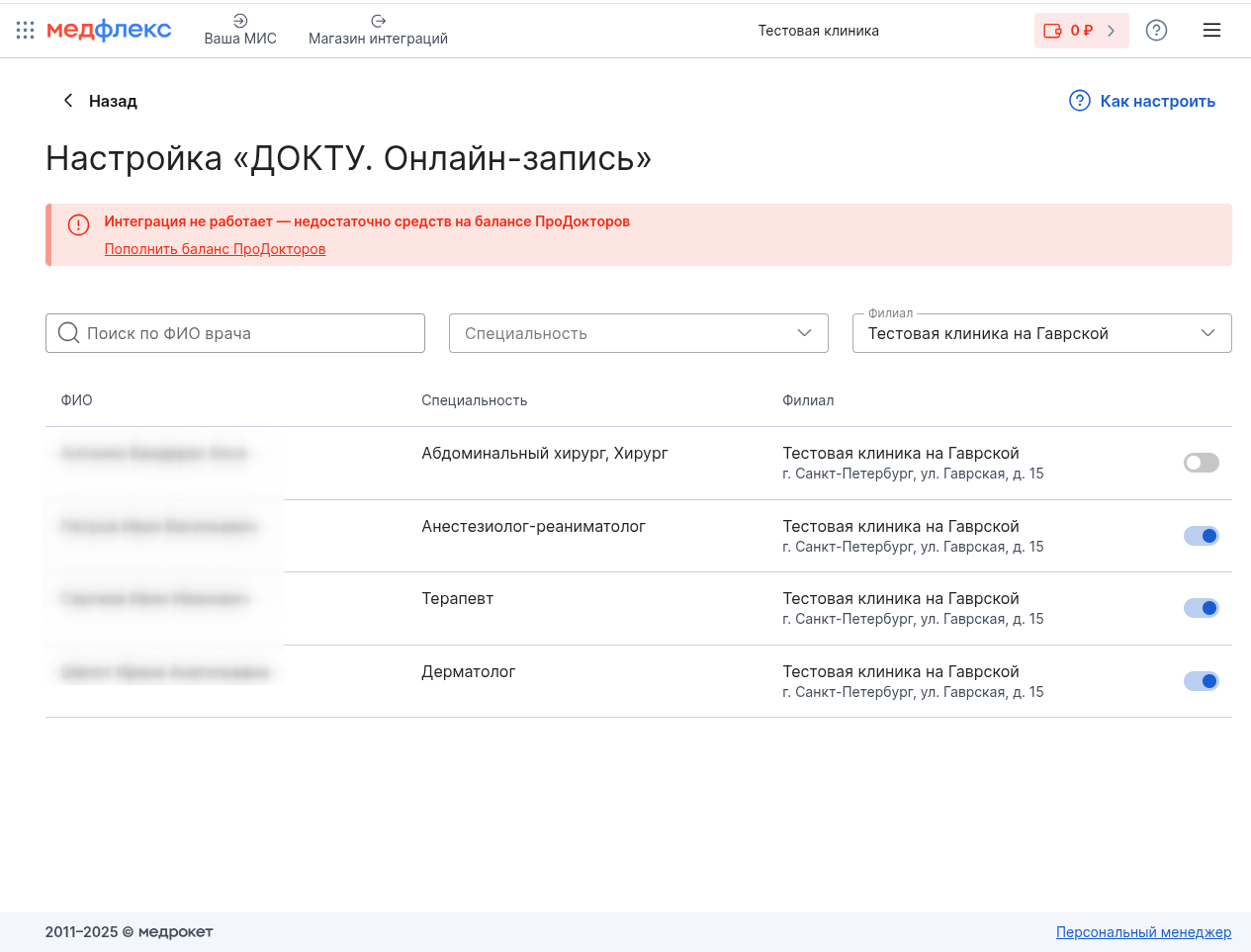Open the Специальность dropdown
This screenshot has height=952, width=1251.
click(639, 333)
